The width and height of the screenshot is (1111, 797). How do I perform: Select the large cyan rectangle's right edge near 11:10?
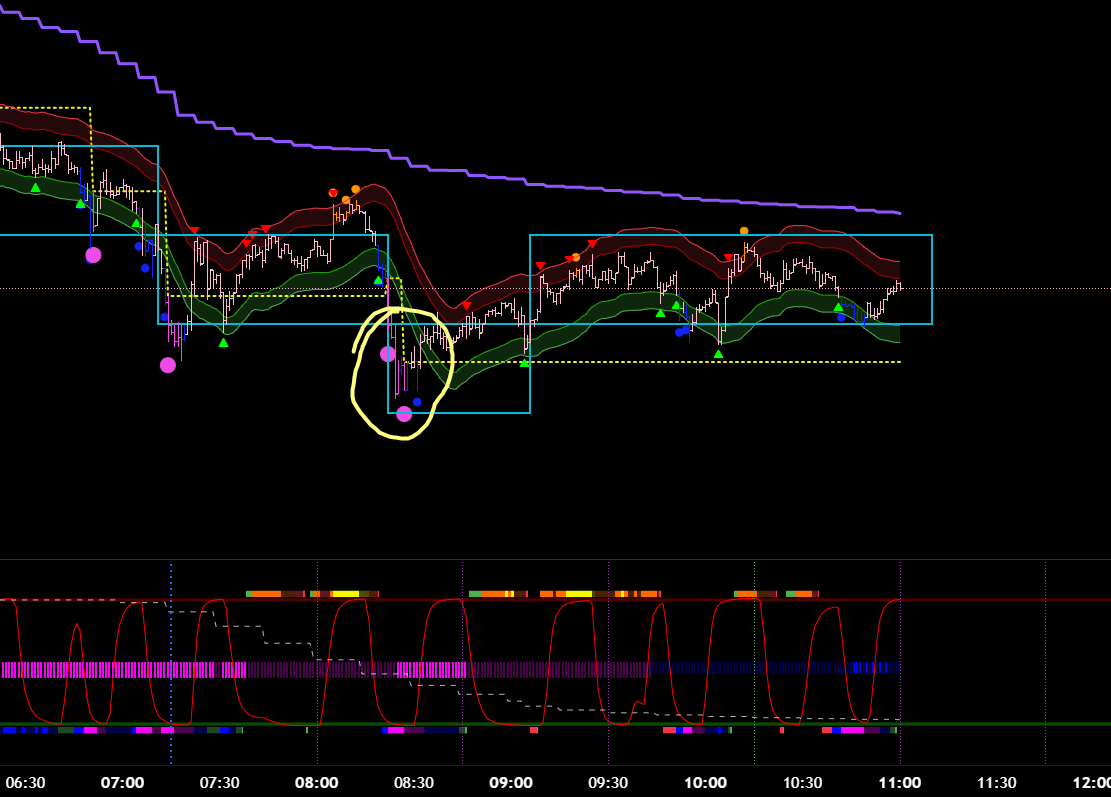pos(931,280)
